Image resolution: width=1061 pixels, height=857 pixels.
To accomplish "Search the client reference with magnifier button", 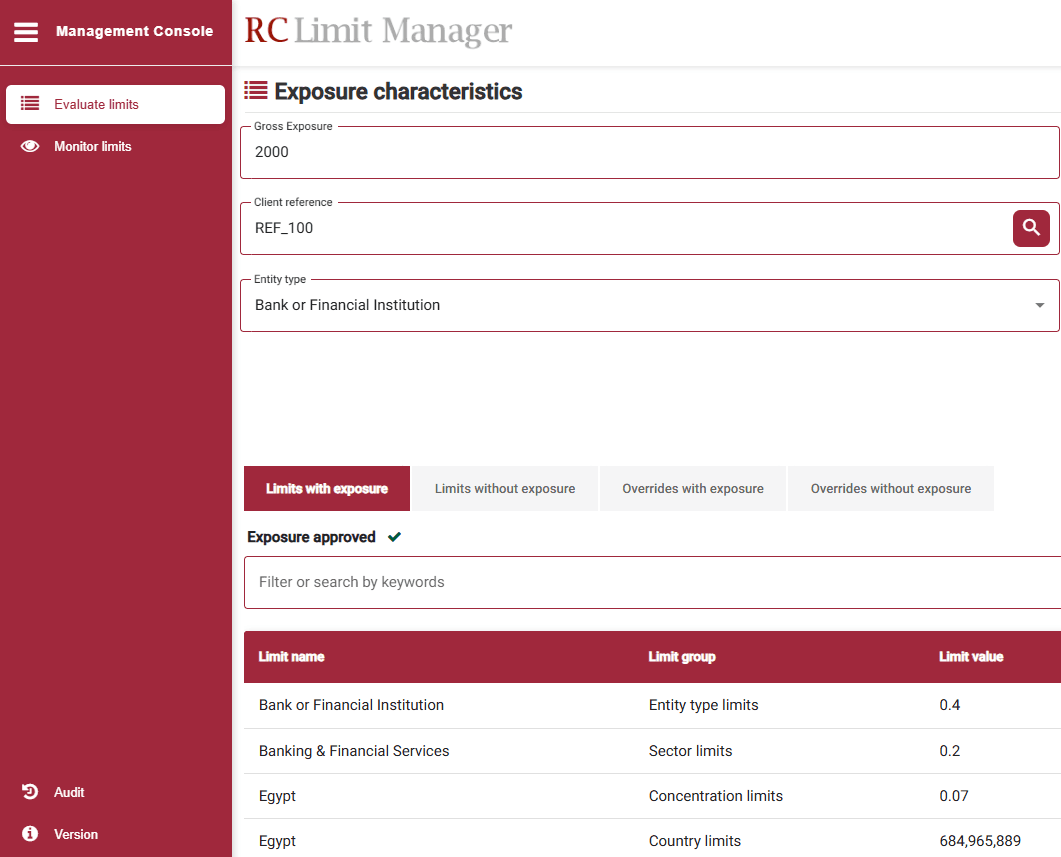I will click(1031, 228).
